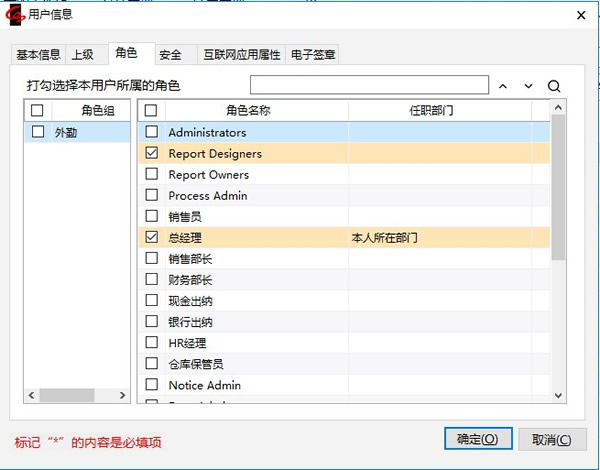Click the role search input field
Screen dimensions: 600x470
[369, 85]
